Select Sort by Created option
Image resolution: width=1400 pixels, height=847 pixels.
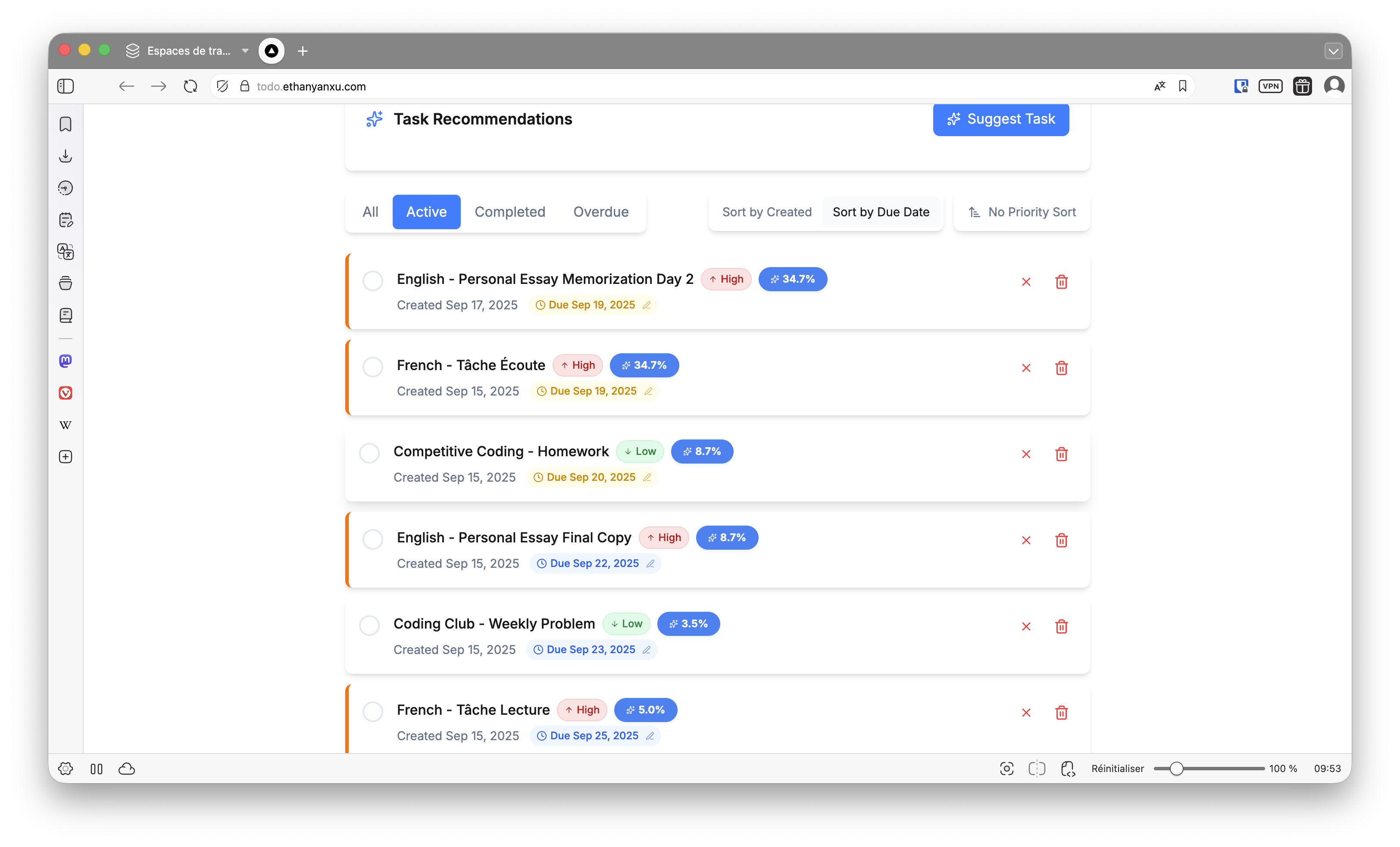point(766,212)
